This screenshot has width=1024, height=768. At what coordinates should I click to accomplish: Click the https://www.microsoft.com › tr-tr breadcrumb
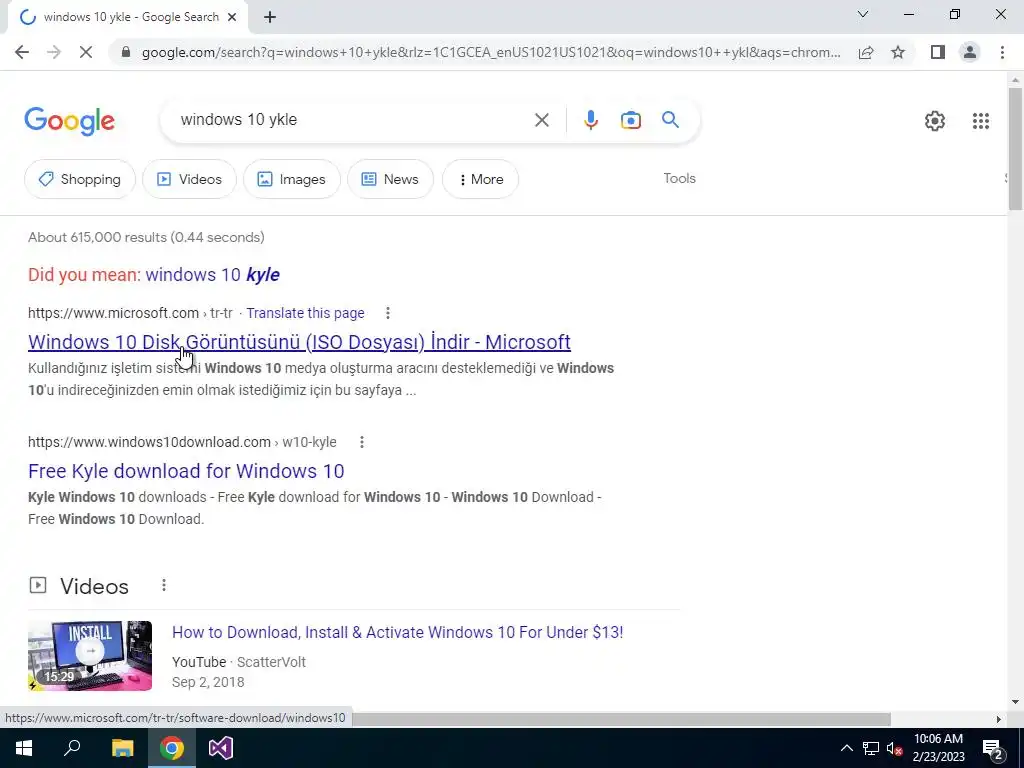pos(130,313)
